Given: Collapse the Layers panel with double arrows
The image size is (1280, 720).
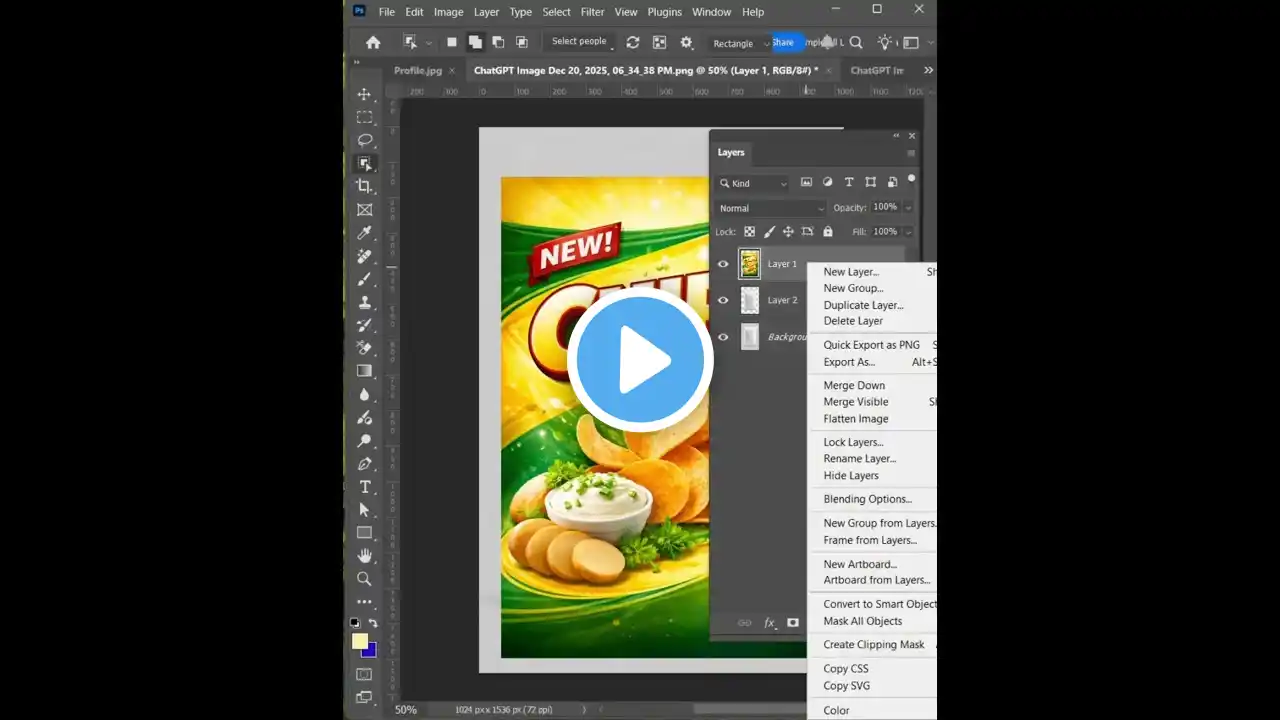Looking at the screenshot, I should [896, 135].
